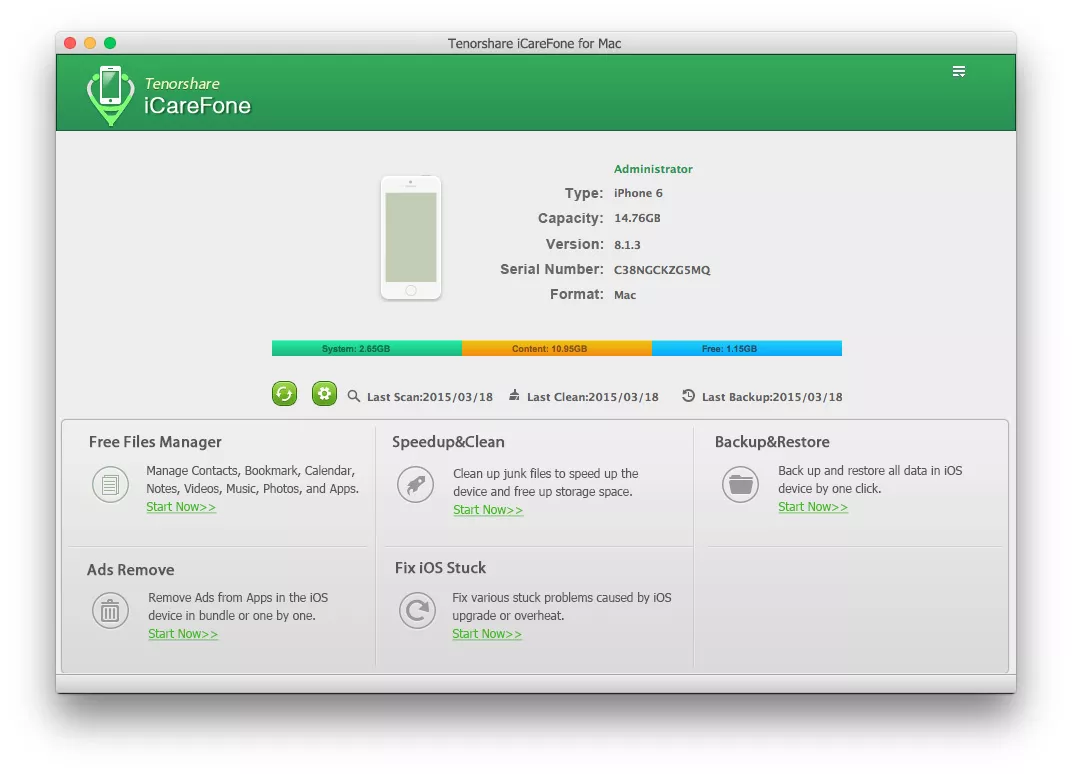
Task: Click the device type iPhone 6
Action: [638, 193]
